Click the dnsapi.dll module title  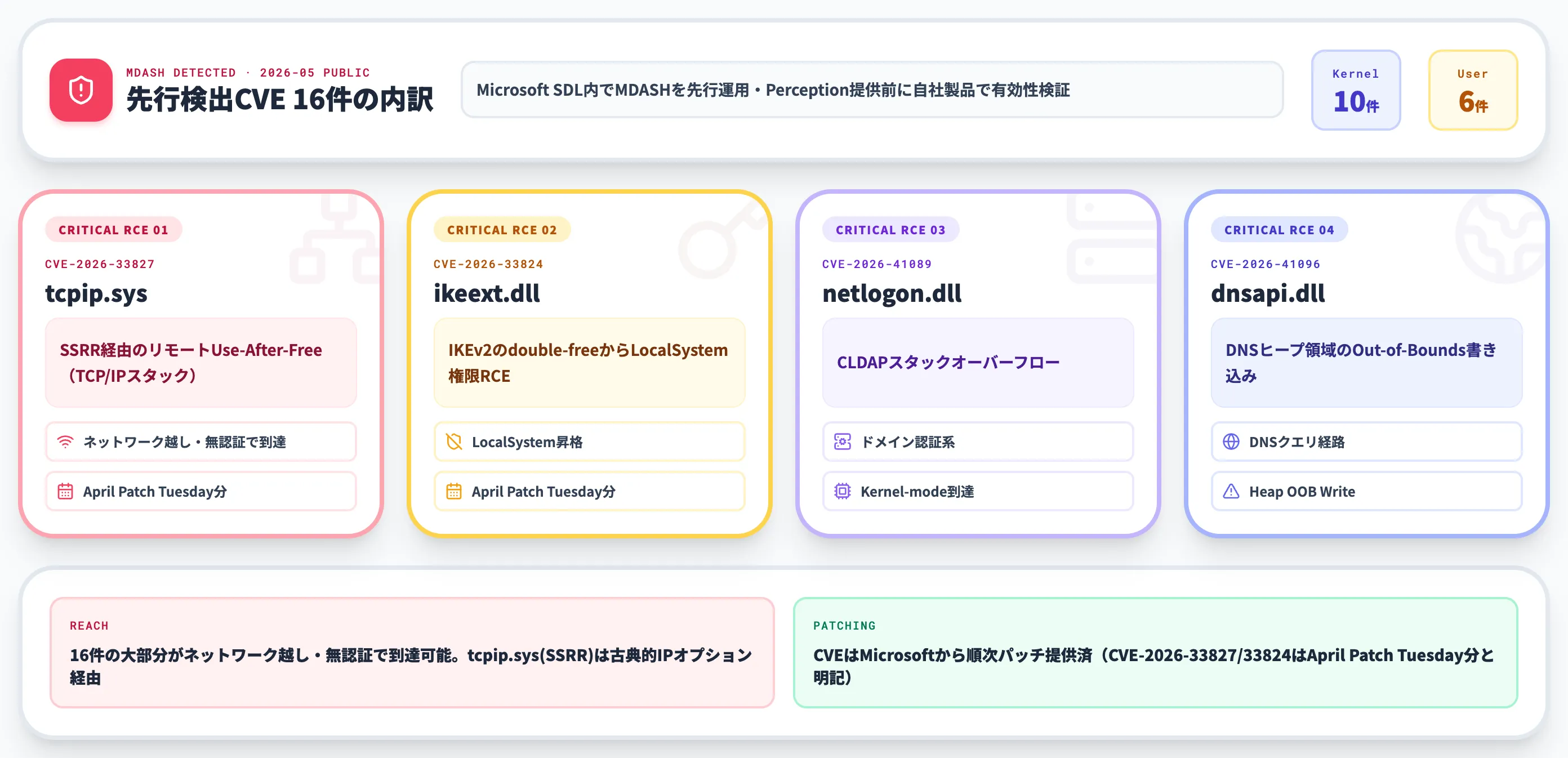[x=1267, y=294]
